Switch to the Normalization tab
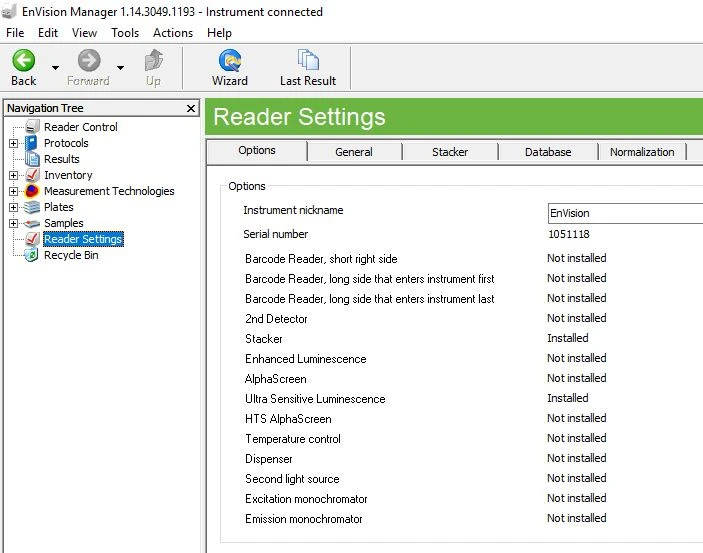The height and width of the screenshot is (553, 703). point(642,152)
